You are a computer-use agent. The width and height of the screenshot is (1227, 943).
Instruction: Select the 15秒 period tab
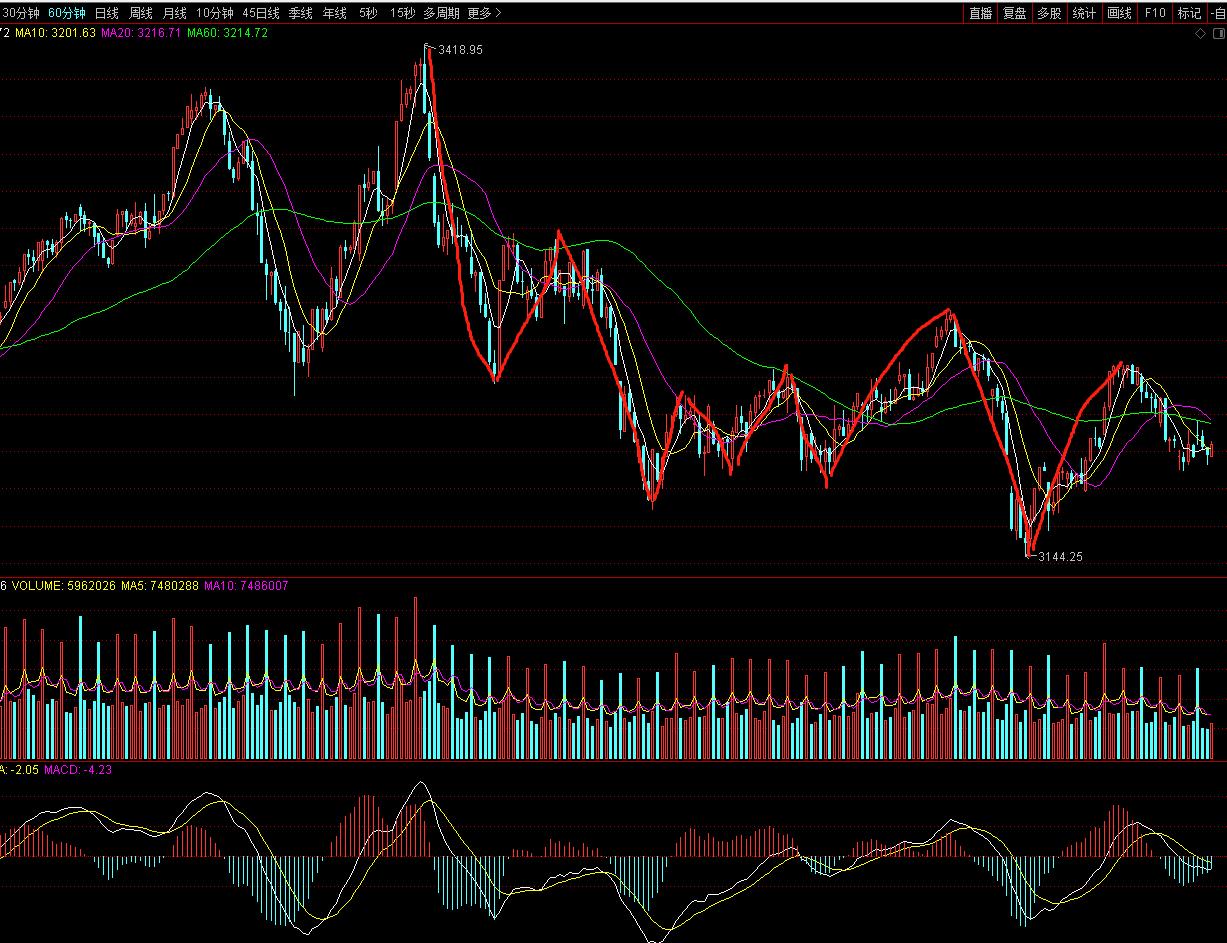click(402, 13)
